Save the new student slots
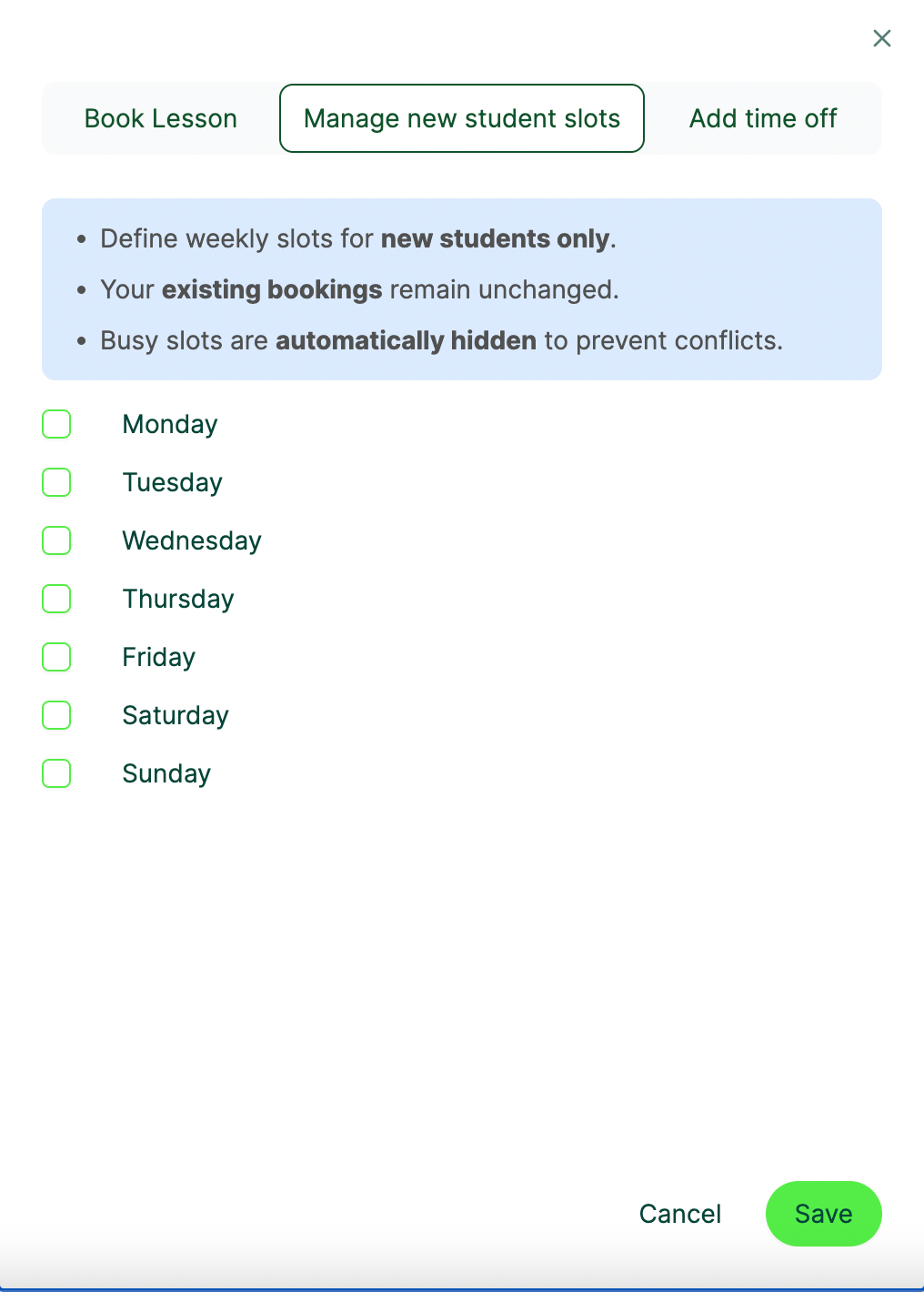This screenshot has height=1292, width=924. [824, 1214]
